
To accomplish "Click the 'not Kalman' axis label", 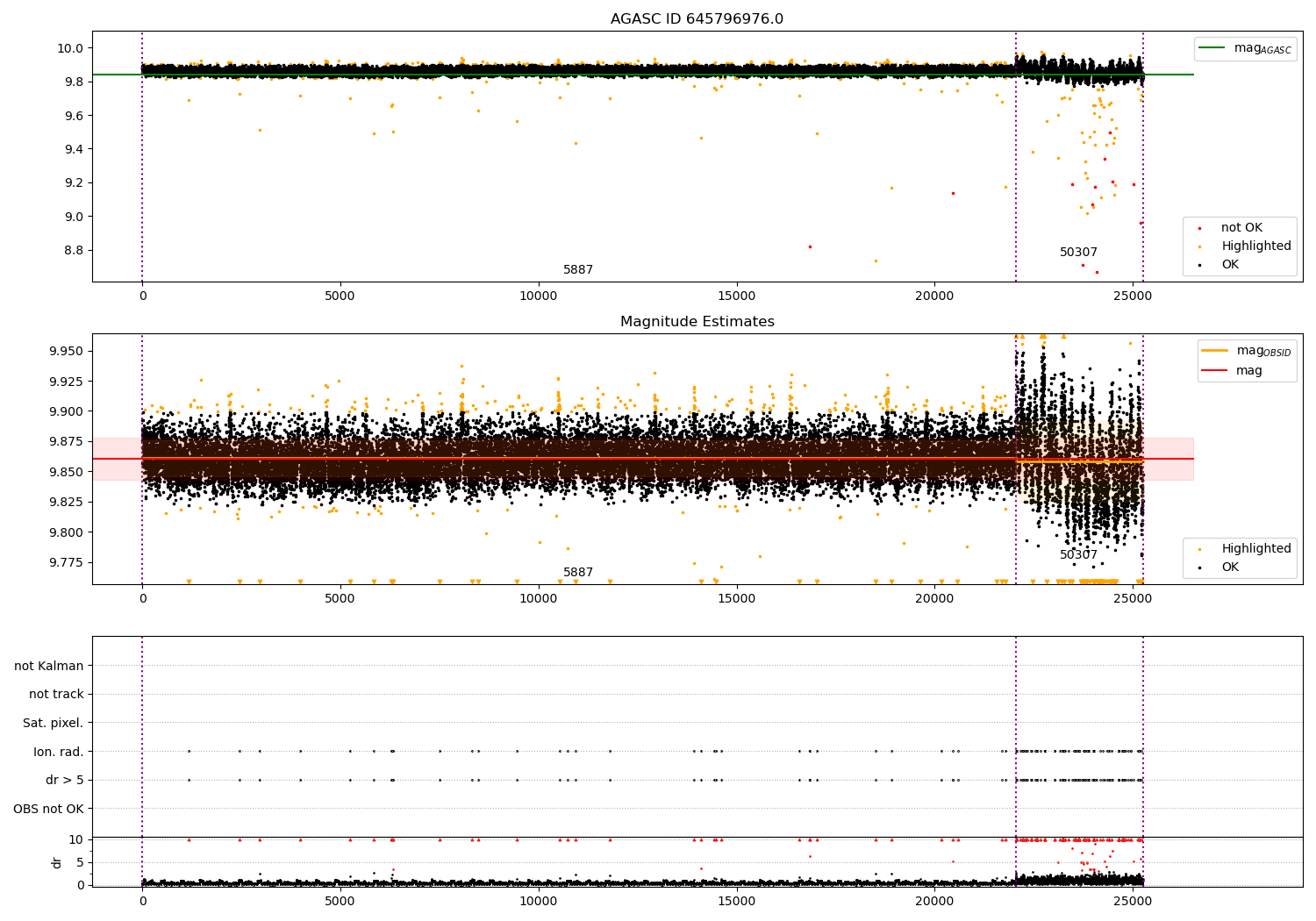I will coord(49,666).
